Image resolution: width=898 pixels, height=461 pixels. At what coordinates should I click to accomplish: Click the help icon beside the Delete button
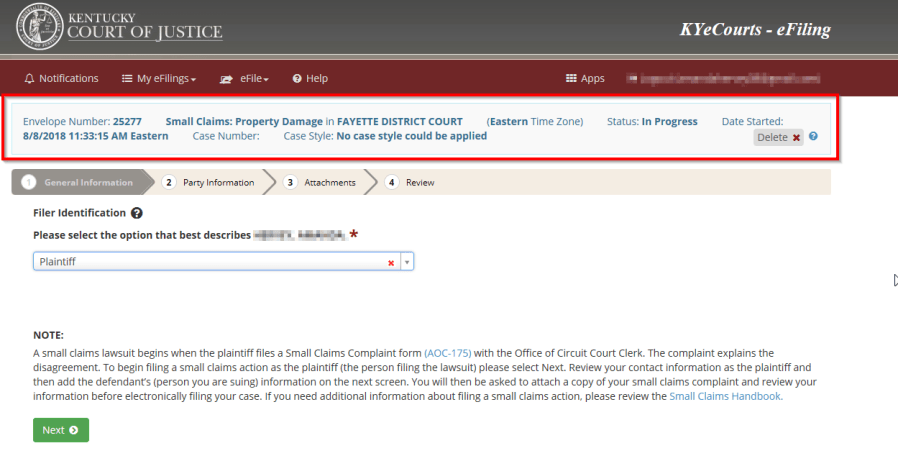[813, 137]
